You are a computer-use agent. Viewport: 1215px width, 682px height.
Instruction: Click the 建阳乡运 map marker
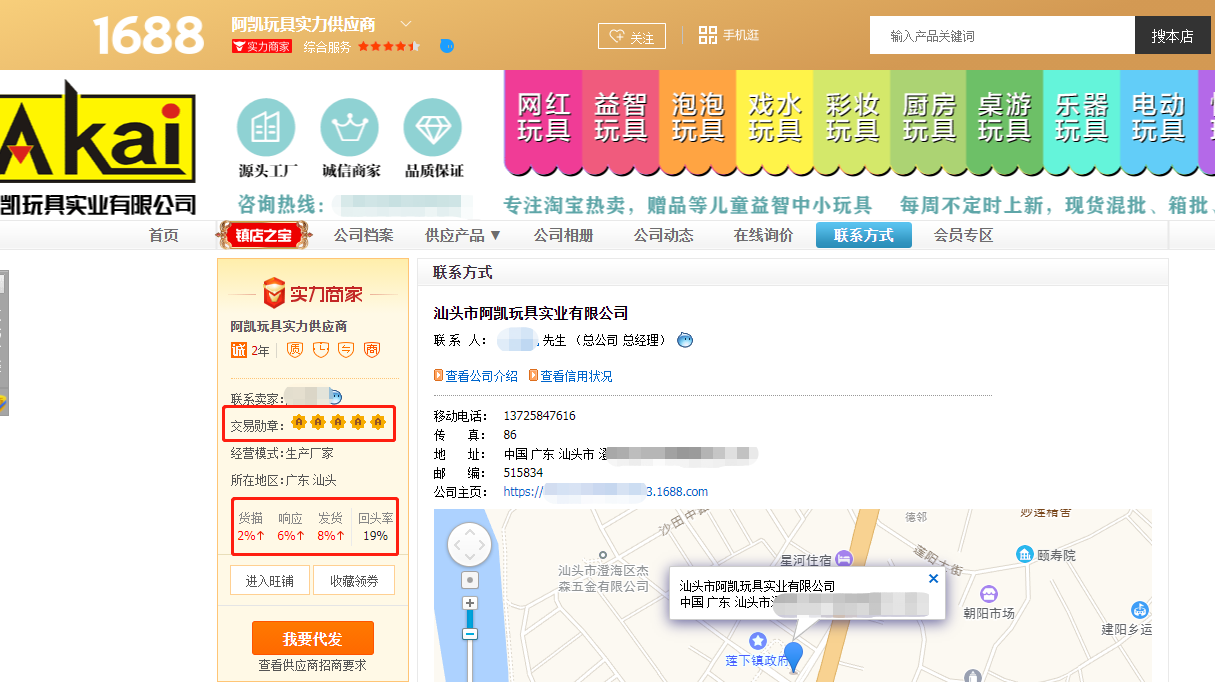pyautogui.click(x=1139, y=610)
